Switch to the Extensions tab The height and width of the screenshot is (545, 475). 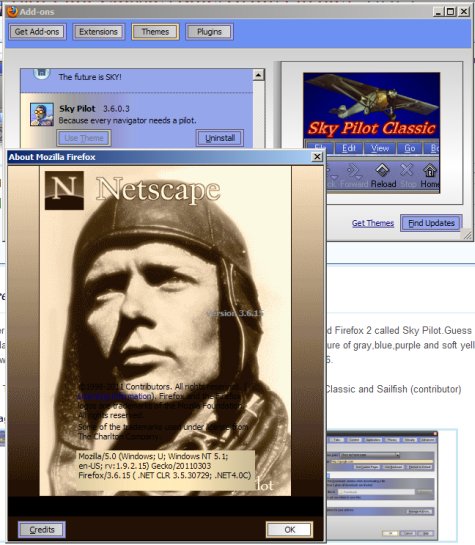point(98,32)
